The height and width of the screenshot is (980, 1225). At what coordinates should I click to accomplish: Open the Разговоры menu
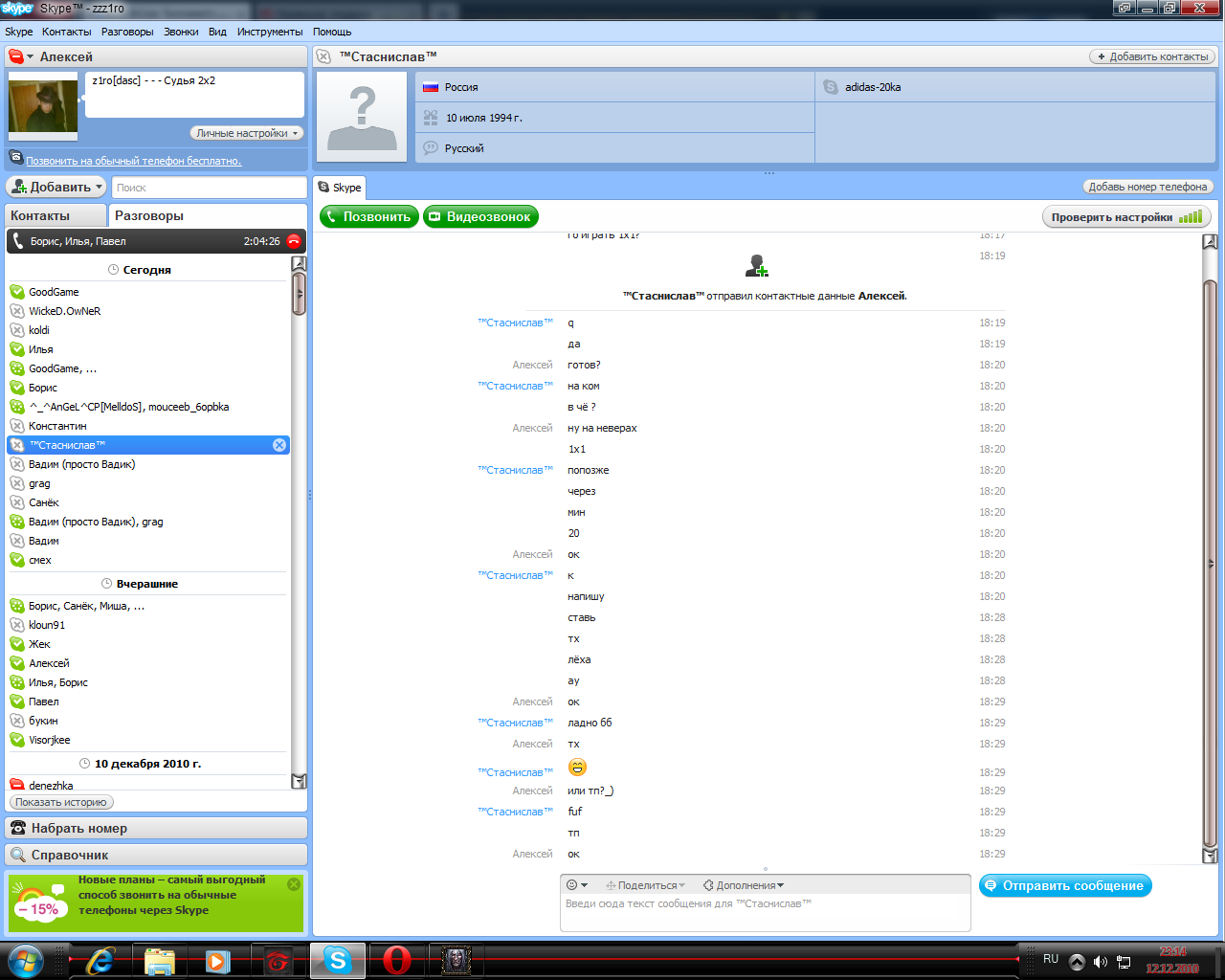tap(127, 32)
